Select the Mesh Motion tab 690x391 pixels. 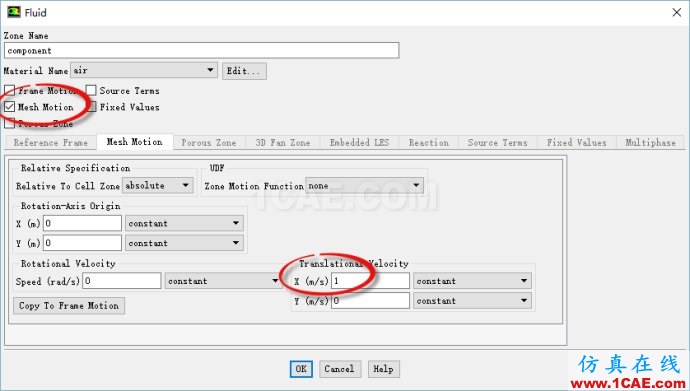click(135, 142)
